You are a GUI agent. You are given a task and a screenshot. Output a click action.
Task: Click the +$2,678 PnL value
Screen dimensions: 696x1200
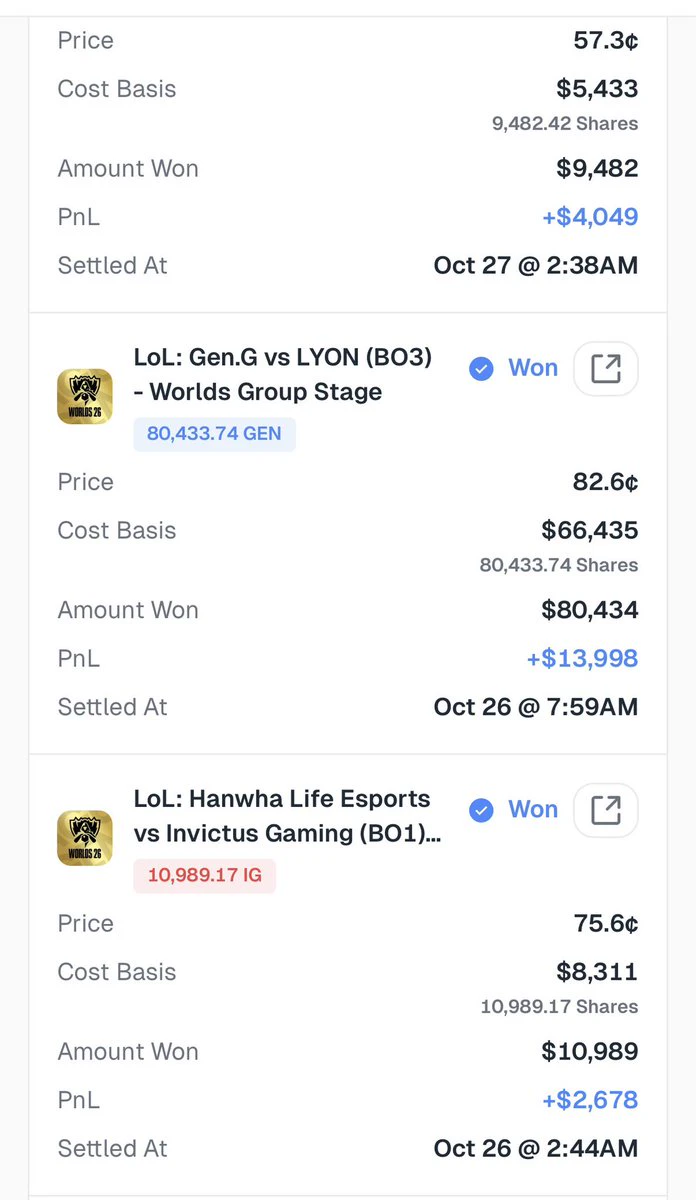point(590,1100)
